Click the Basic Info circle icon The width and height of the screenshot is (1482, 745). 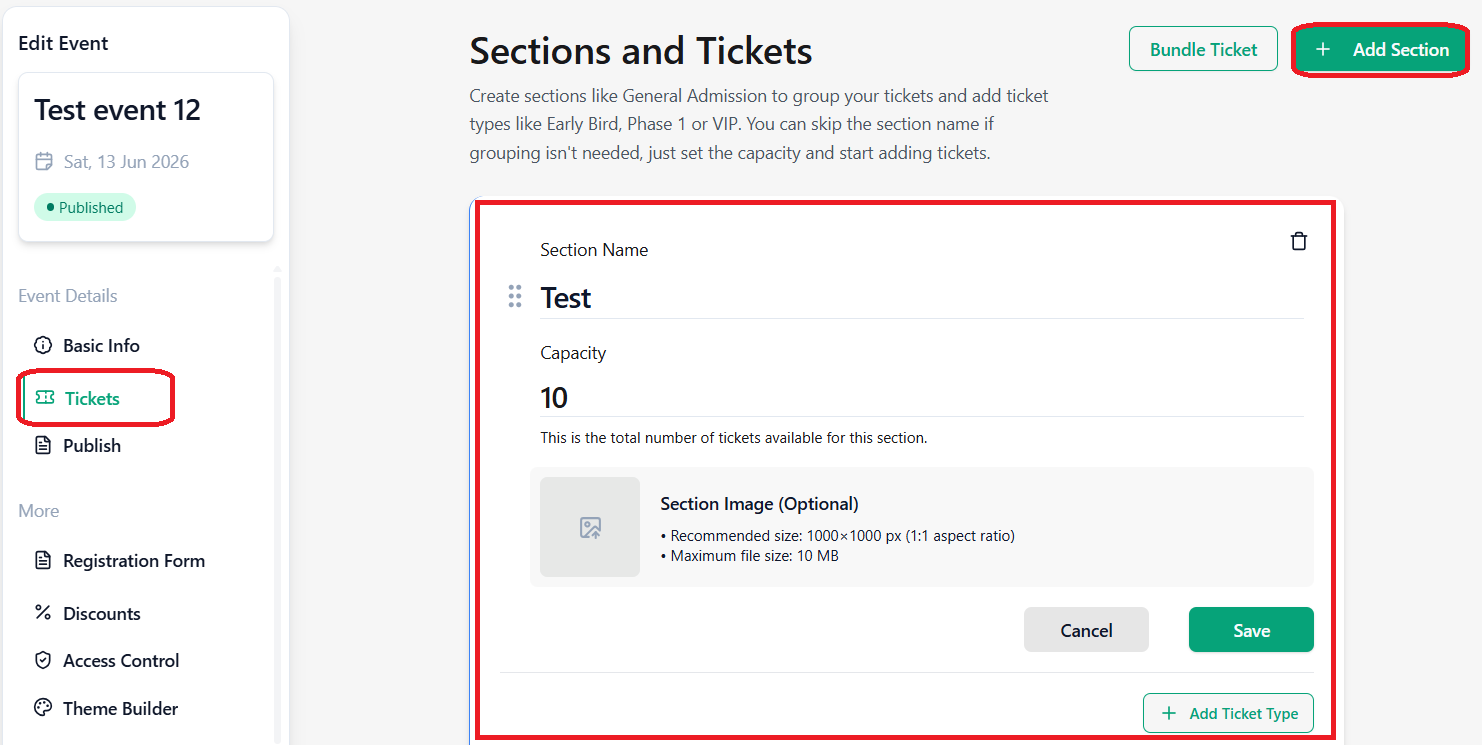[43, 345]
